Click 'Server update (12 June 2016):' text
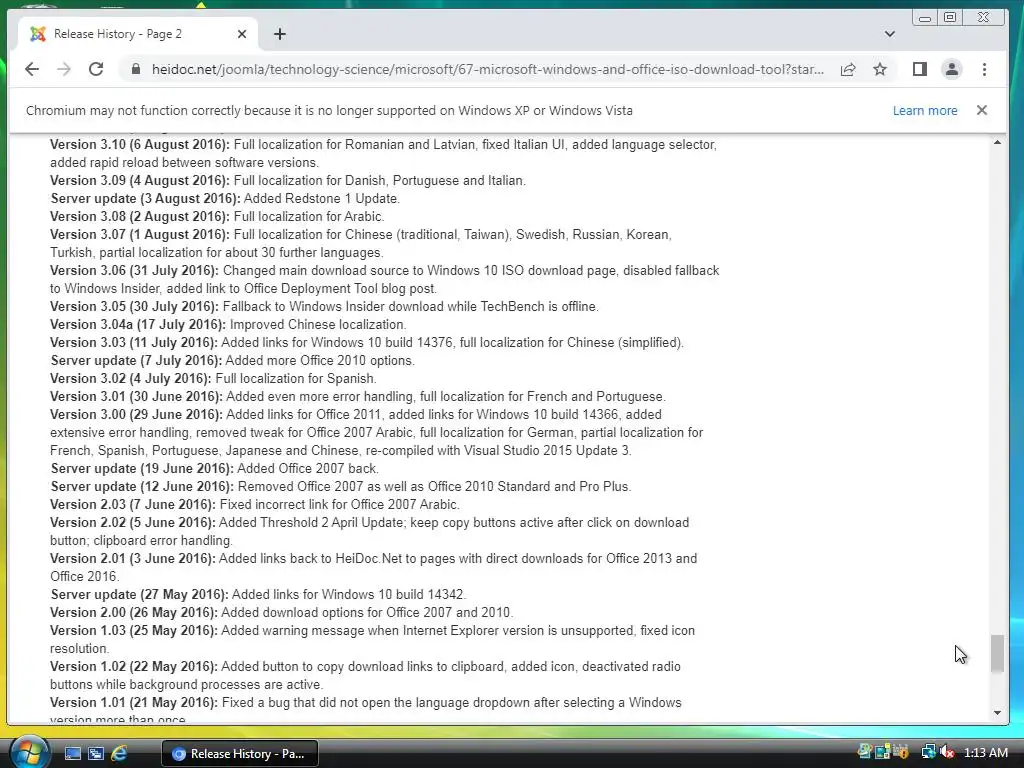Screen dimensions: 1024x768 (x=142, y=487)
